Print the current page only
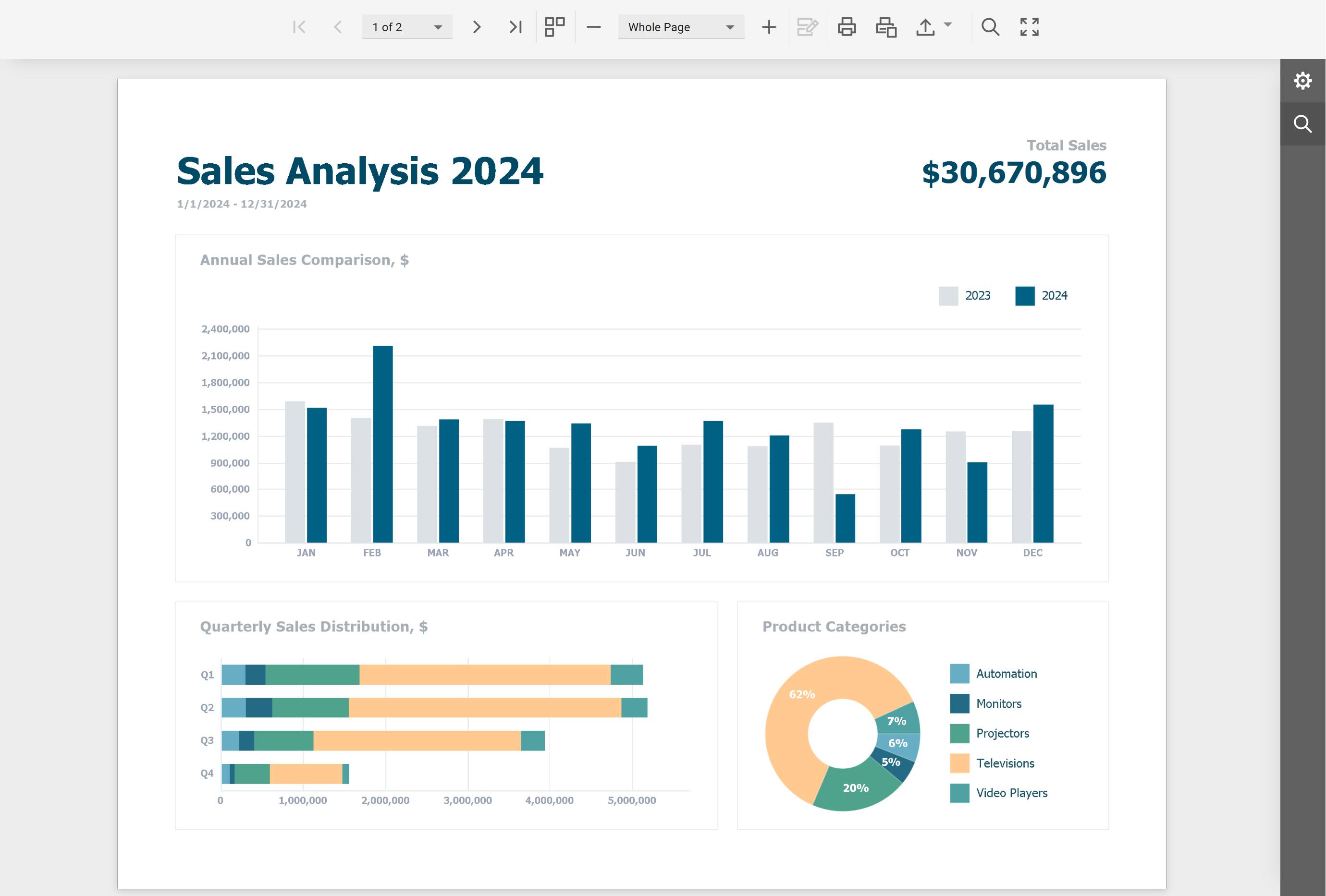This screenshot has height=896, width=1326. point(886,27)
